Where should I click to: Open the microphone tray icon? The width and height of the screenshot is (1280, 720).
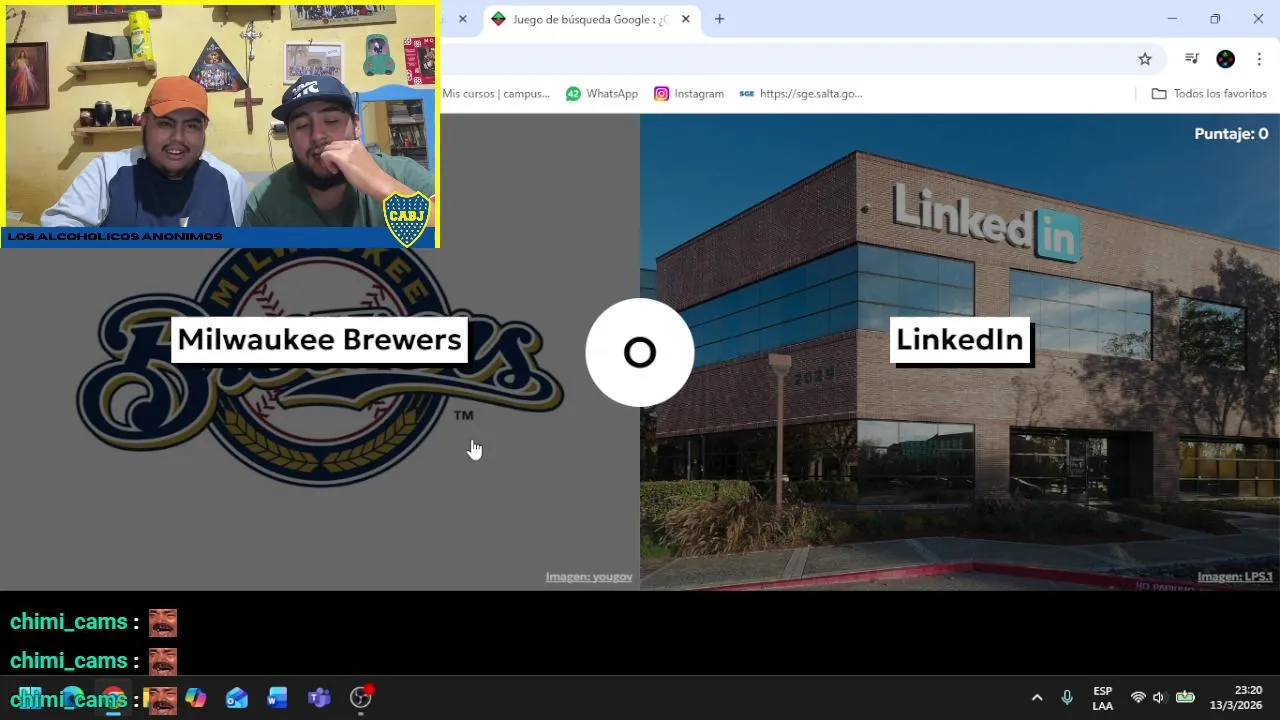click(1067, 698)
